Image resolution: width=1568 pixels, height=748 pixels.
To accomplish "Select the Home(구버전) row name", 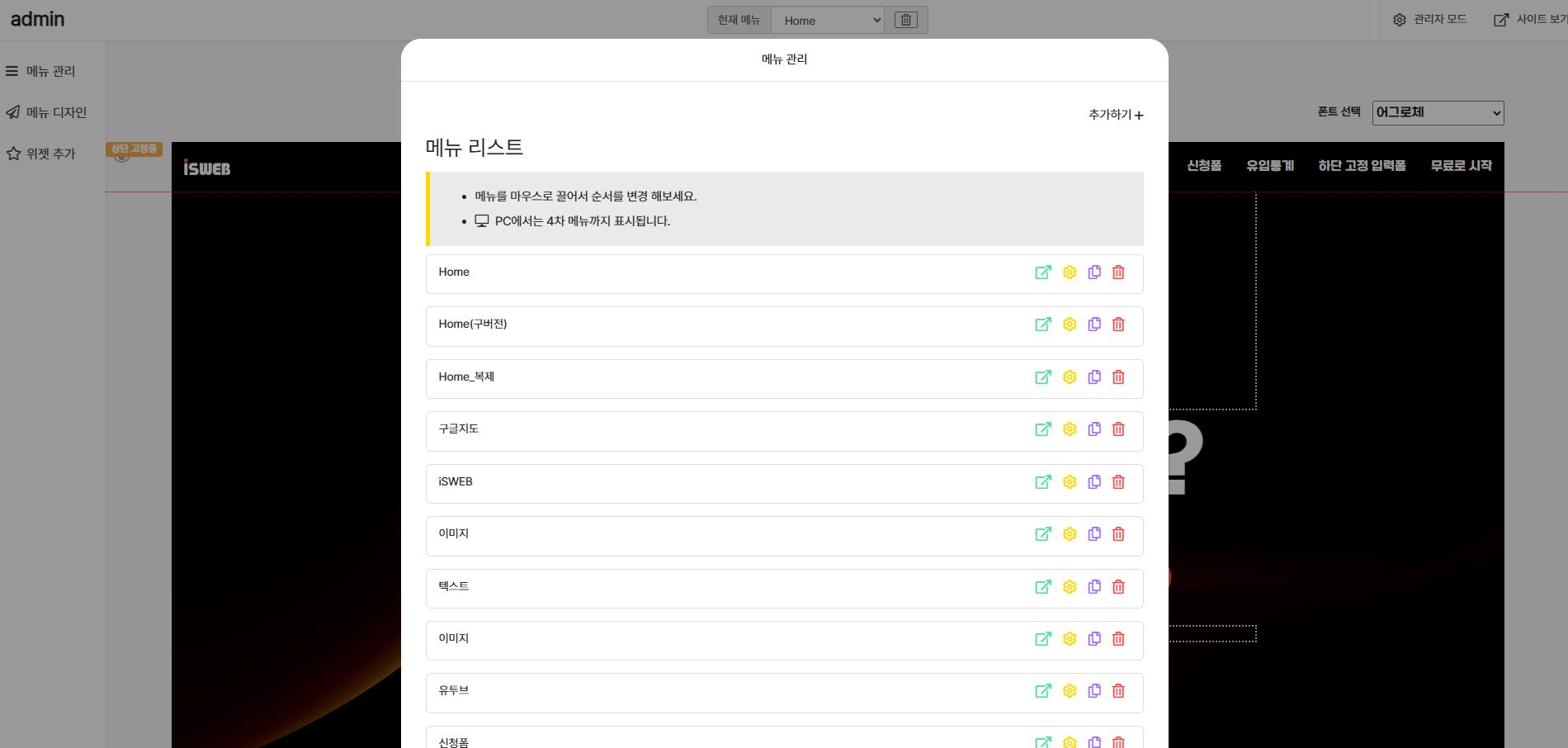I will point(473,324).
